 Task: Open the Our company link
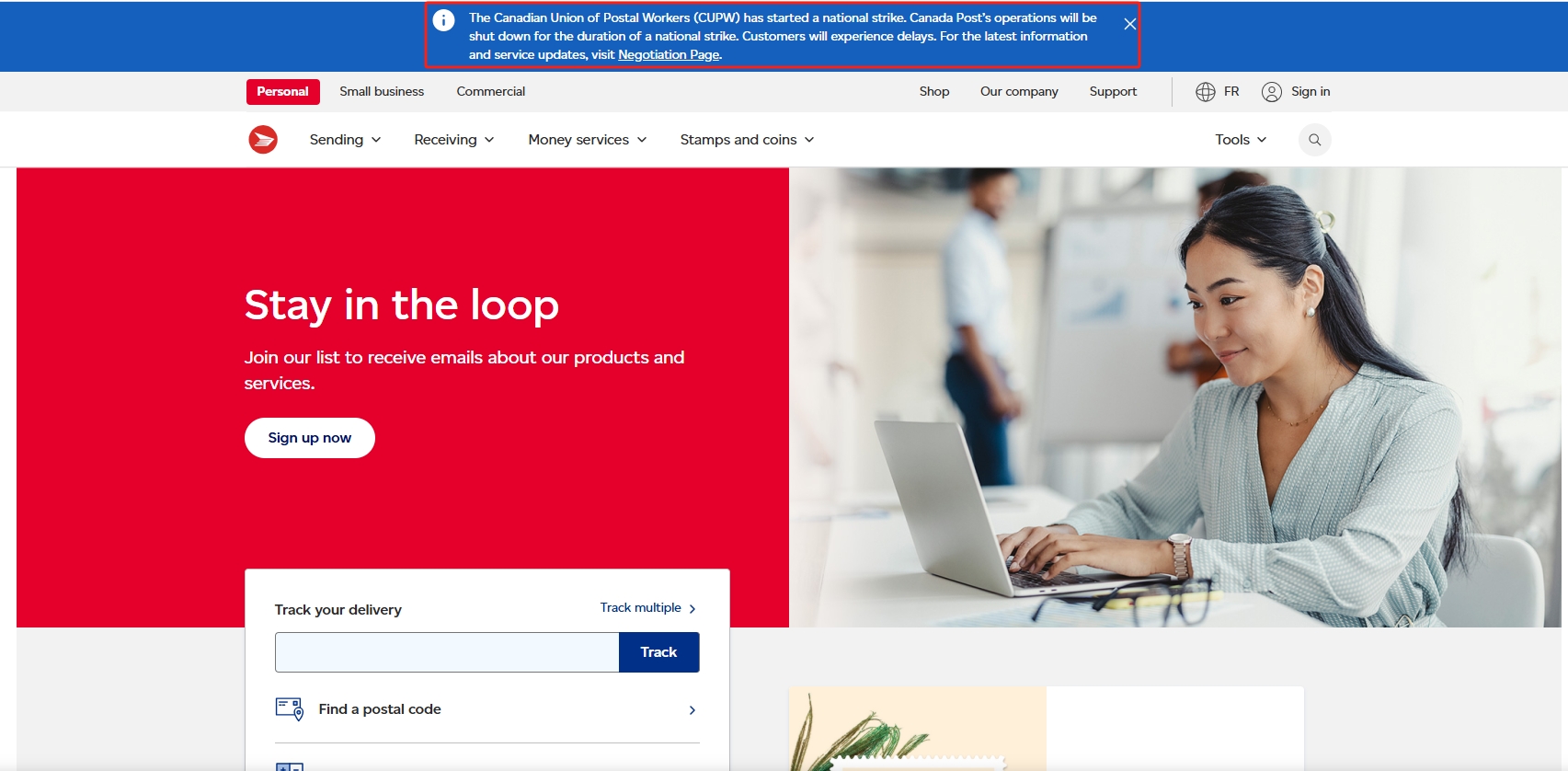pos(1019,92)
